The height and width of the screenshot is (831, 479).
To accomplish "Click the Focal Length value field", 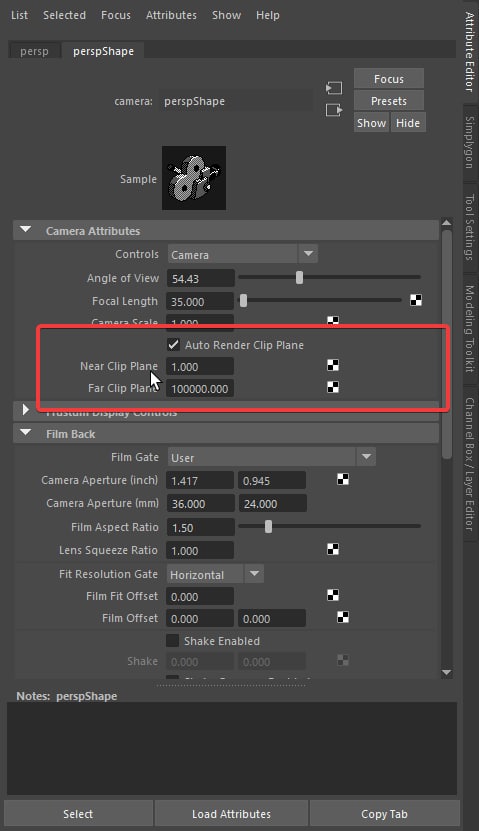I will pyautogui.click(x=200, y=301).
